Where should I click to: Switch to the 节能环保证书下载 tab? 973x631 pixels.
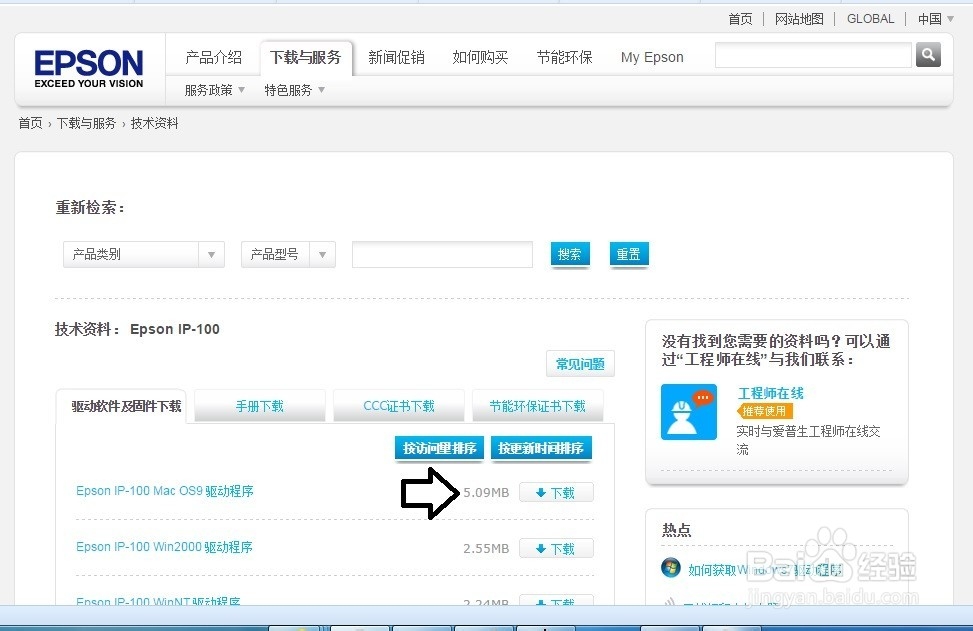537,406
